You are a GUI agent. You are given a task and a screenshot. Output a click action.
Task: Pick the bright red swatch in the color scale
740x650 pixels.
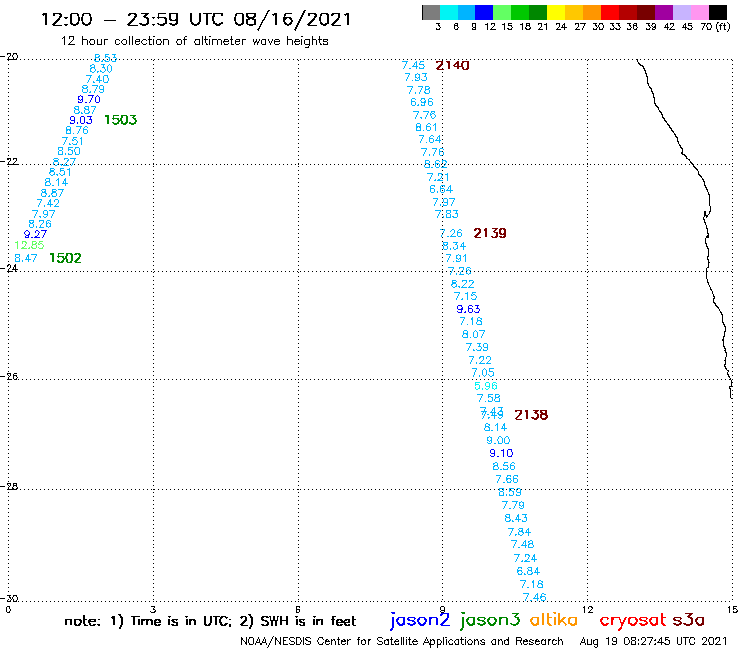(x=610, y=12)
